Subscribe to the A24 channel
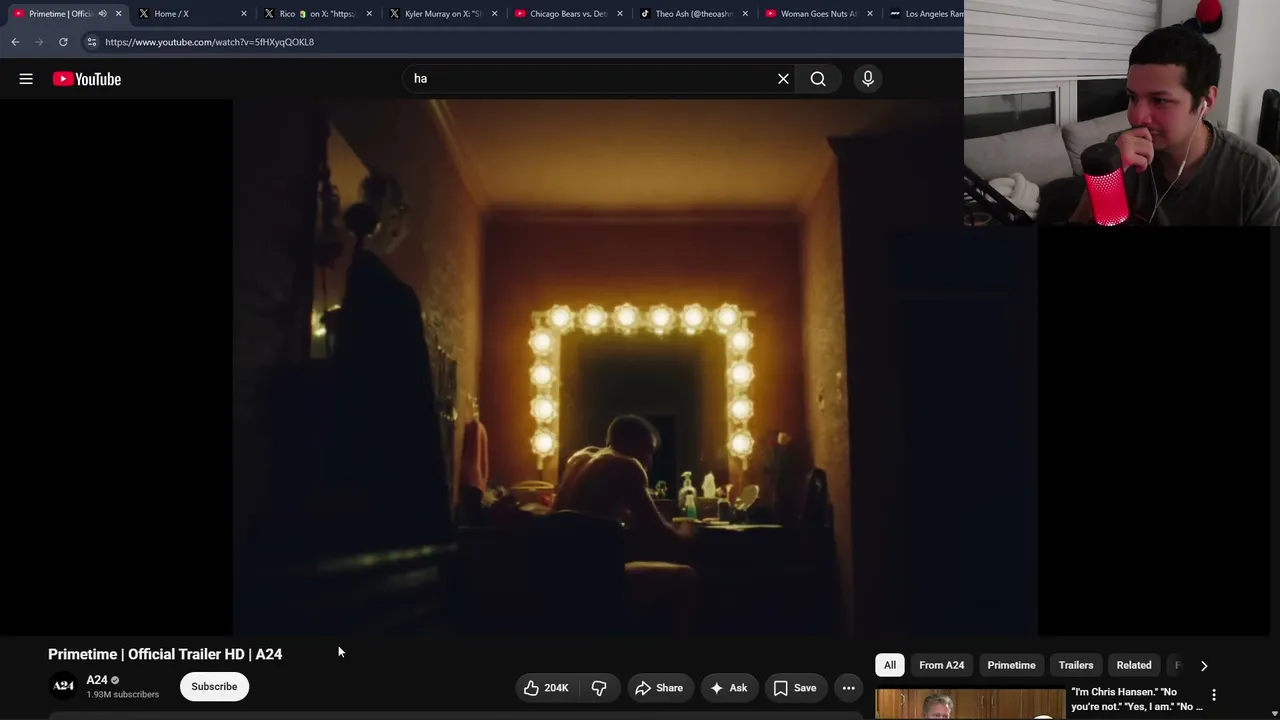Image resolution: width=1280 pixels, height=720 pixels. tap(214, 687)
